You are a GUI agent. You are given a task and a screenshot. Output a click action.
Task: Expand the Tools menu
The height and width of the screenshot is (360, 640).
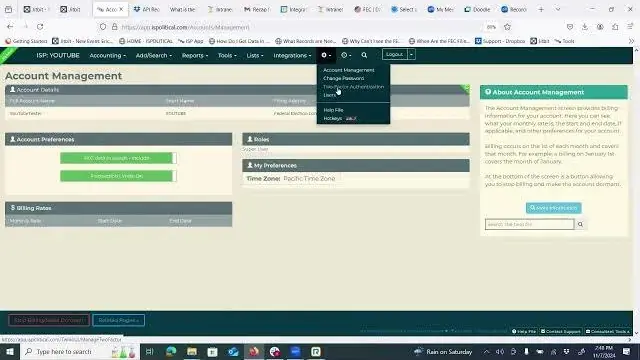coord(227,55)
